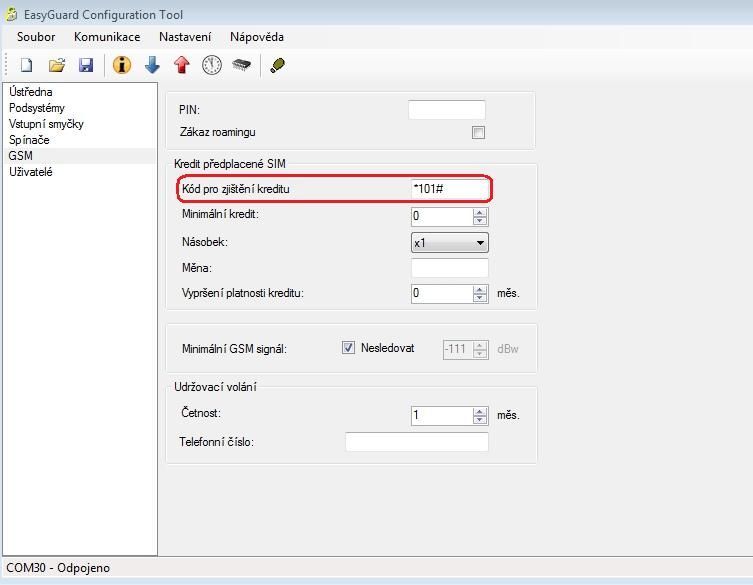
Task: Select Uživatelé in the sidebar
Action: tap(31, 172)
